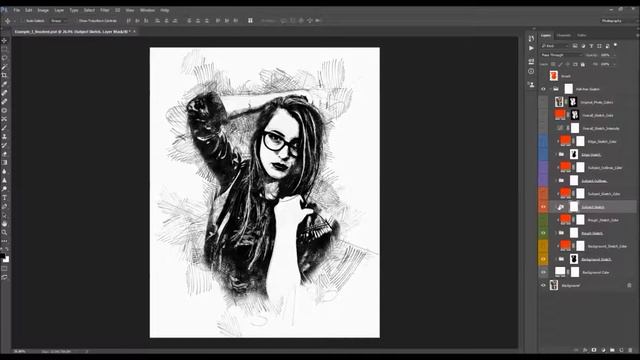
Task: Select the Overall_Sketch_Intensity layer
Action: point(600,128)
